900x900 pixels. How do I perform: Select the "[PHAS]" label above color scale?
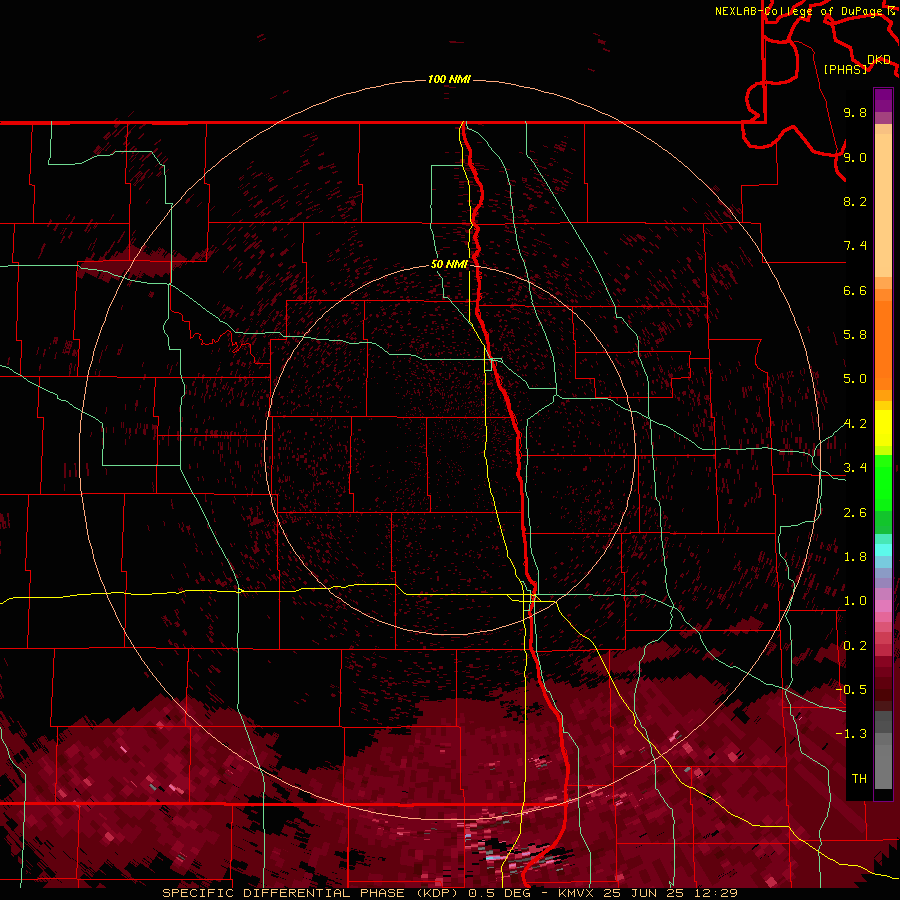point(845,69)
